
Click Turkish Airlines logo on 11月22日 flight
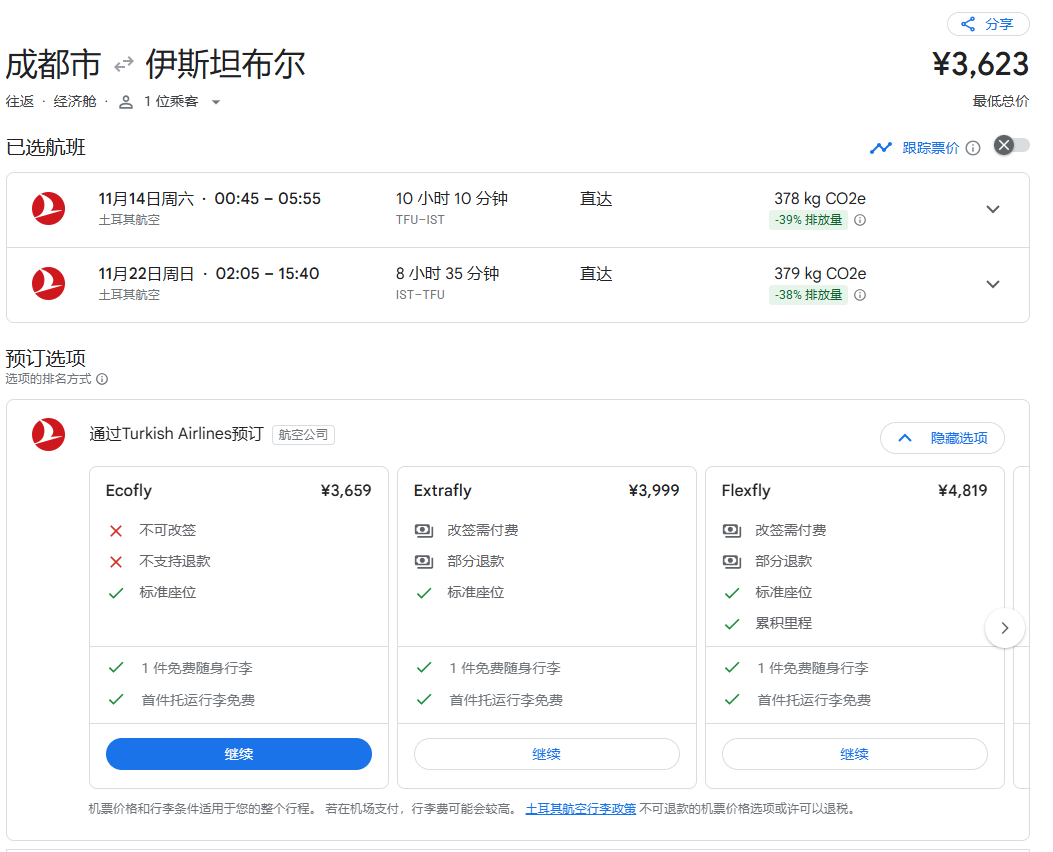pyautogui.click(x=48, y=284)
